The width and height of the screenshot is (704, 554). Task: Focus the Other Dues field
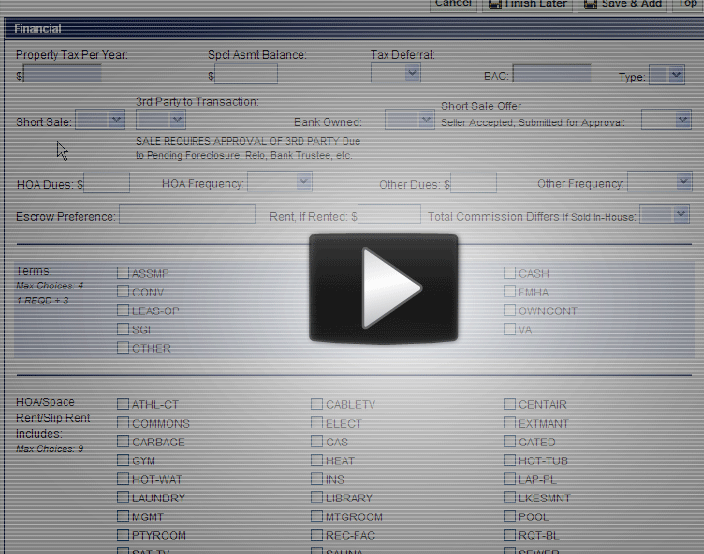pyautogui.click(x=473, y=183)
